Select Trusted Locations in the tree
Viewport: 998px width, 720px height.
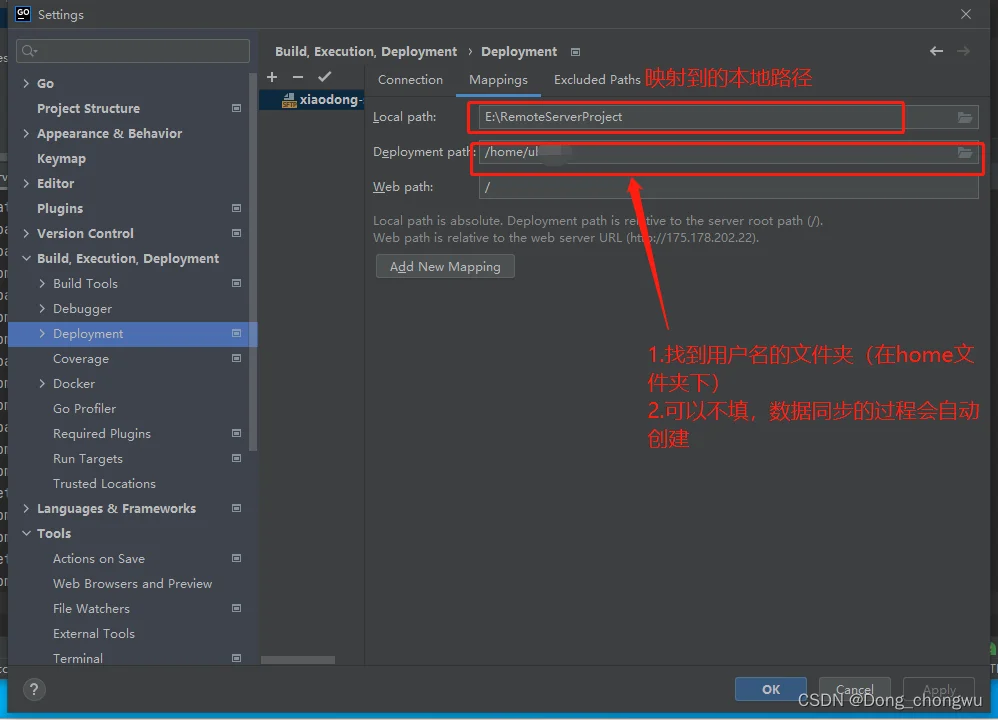point(104,484)
